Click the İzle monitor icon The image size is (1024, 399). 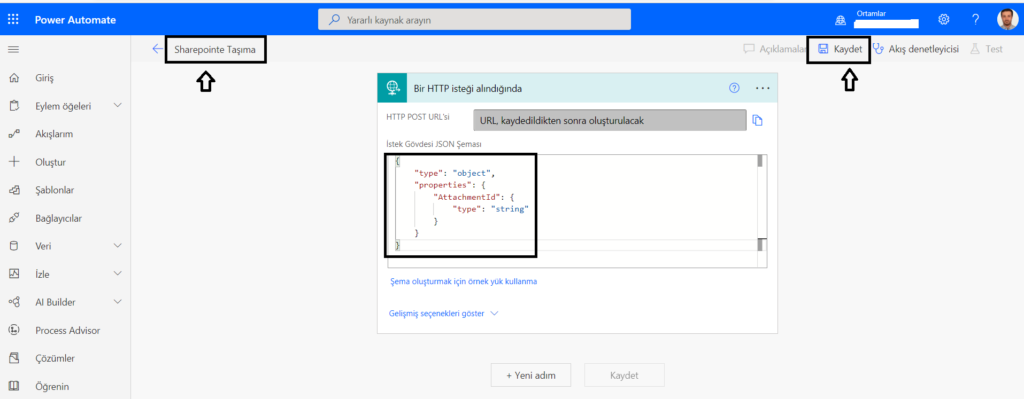pyautogui.click(x=13, y=274)
